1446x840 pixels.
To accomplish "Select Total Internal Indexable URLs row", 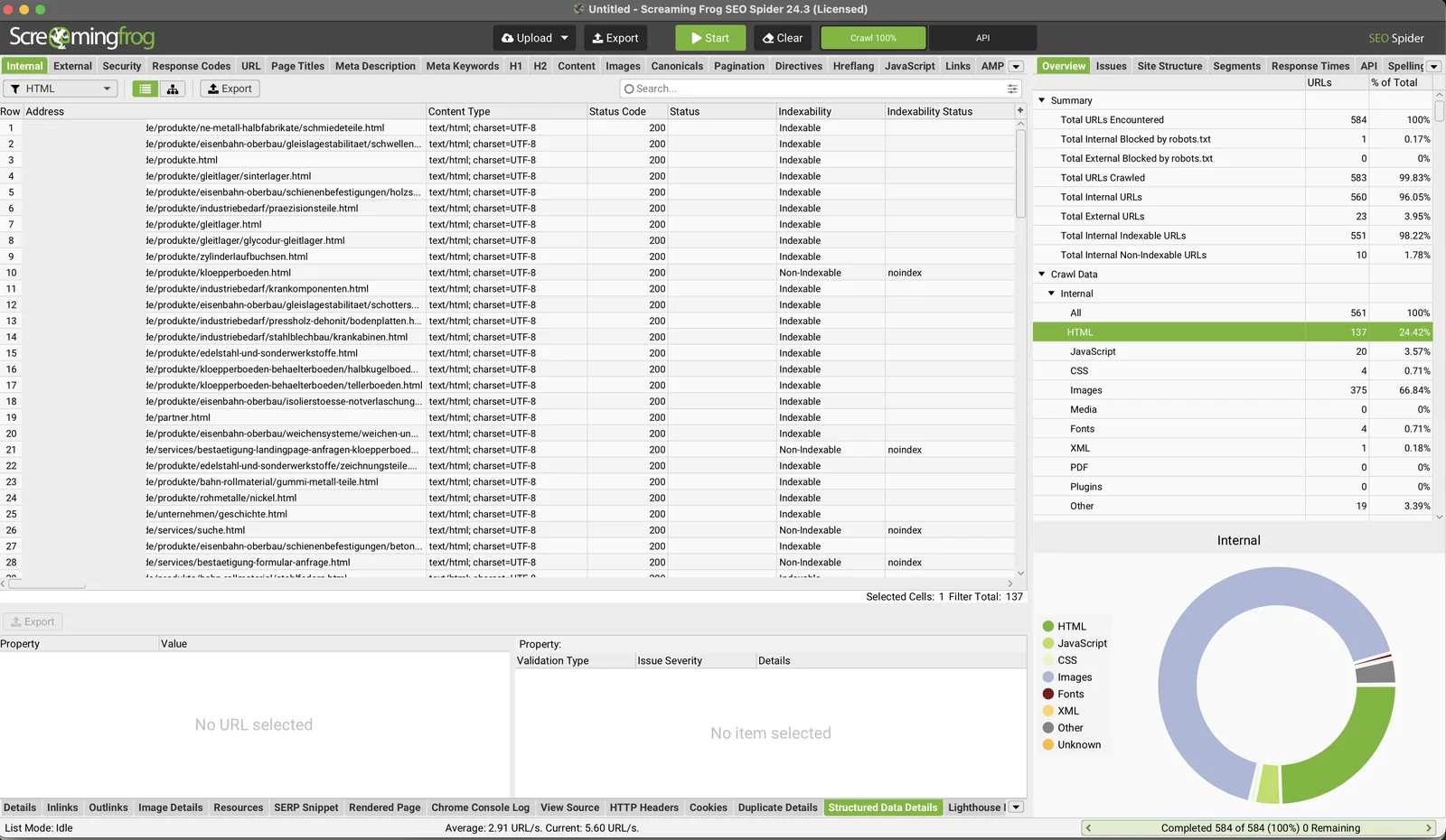I will point(1233,236).
